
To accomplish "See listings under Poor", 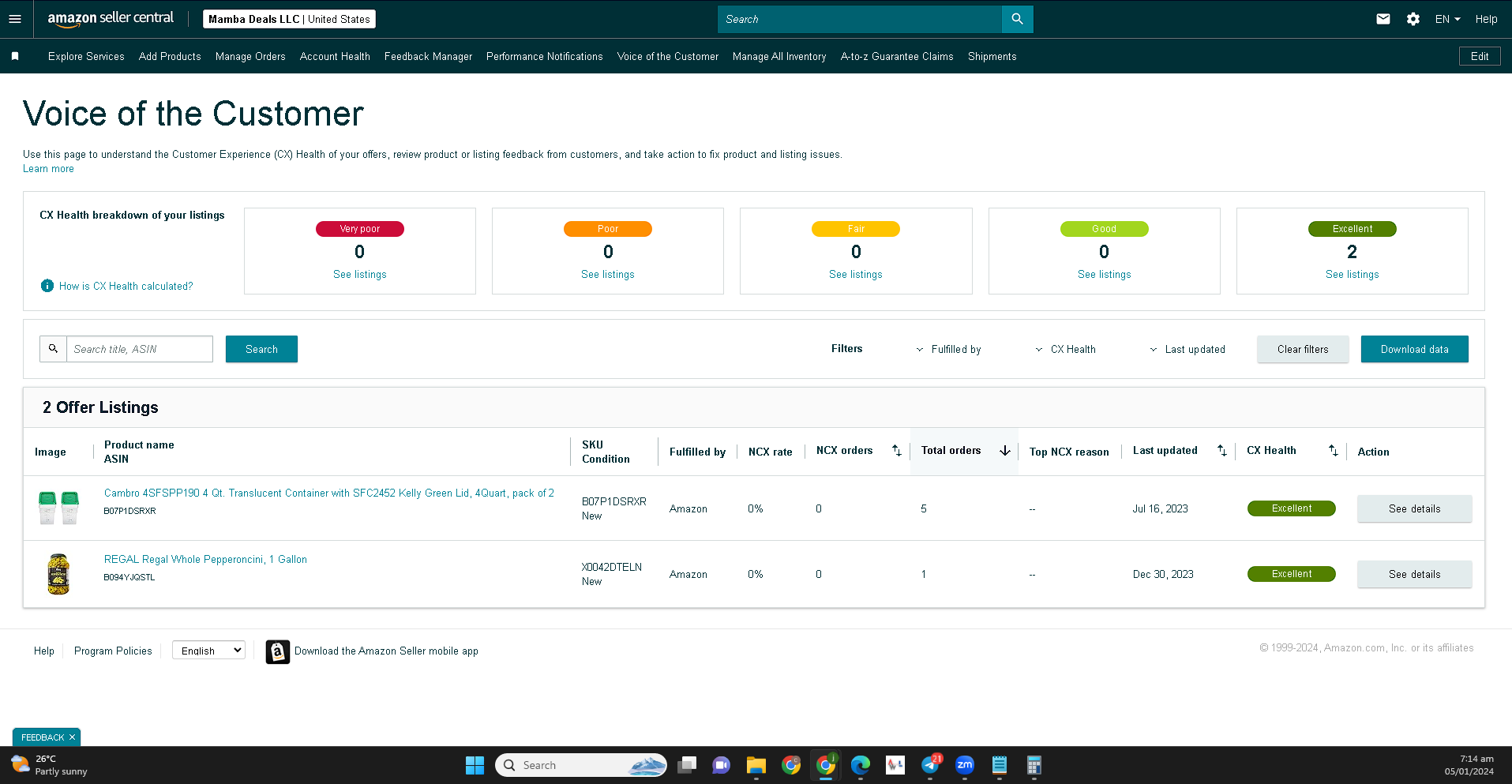I will tap(608, 274).
